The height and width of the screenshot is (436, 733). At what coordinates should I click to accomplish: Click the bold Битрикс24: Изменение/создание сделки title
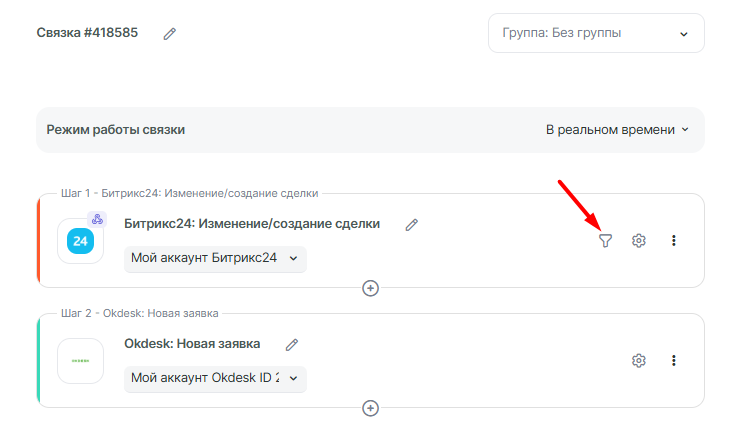pyautogui.click(x=259, y=224)
